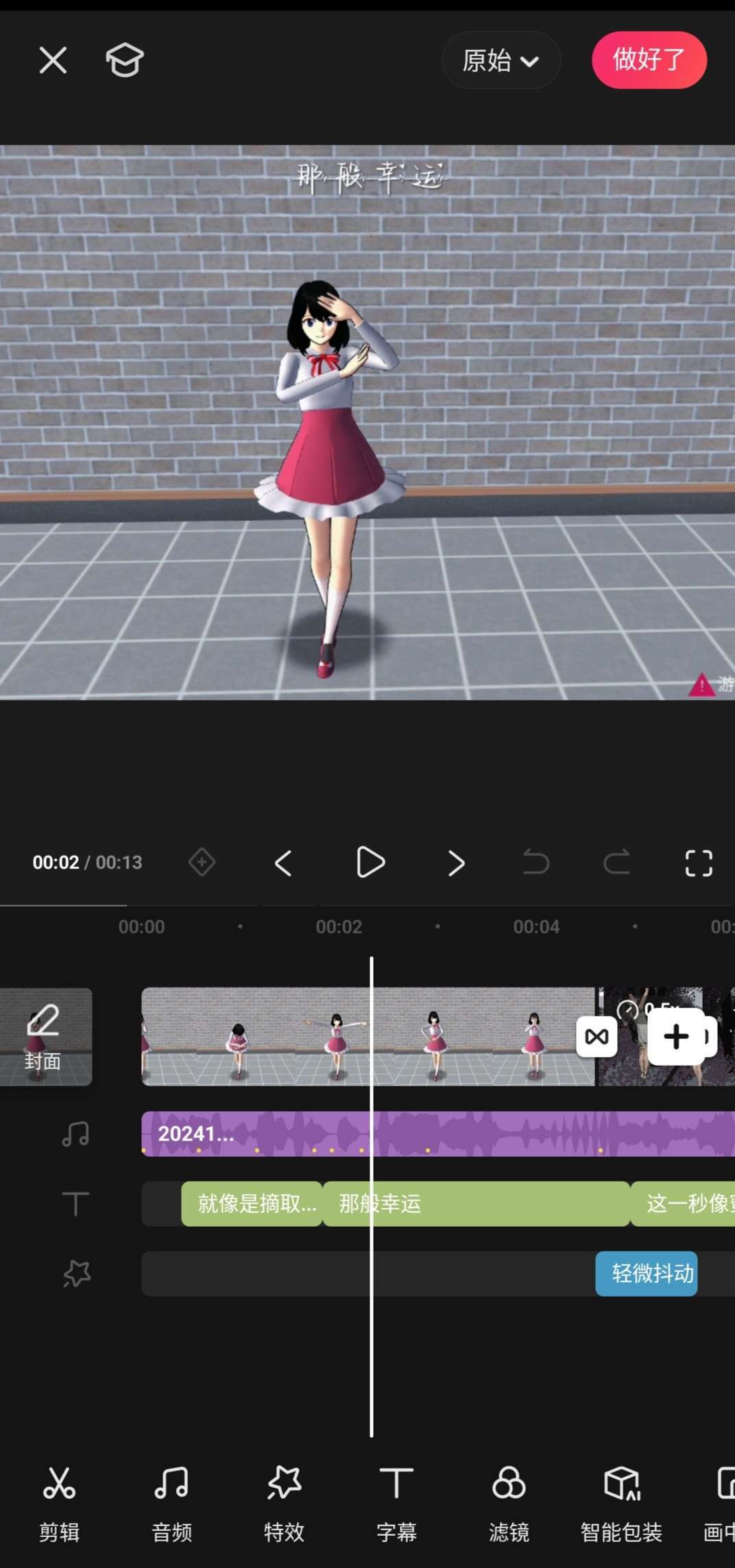This screenshot has height=1568, width=735.
Task: Open the tutorial graduation cap icon
Action: tap(124, 60)
